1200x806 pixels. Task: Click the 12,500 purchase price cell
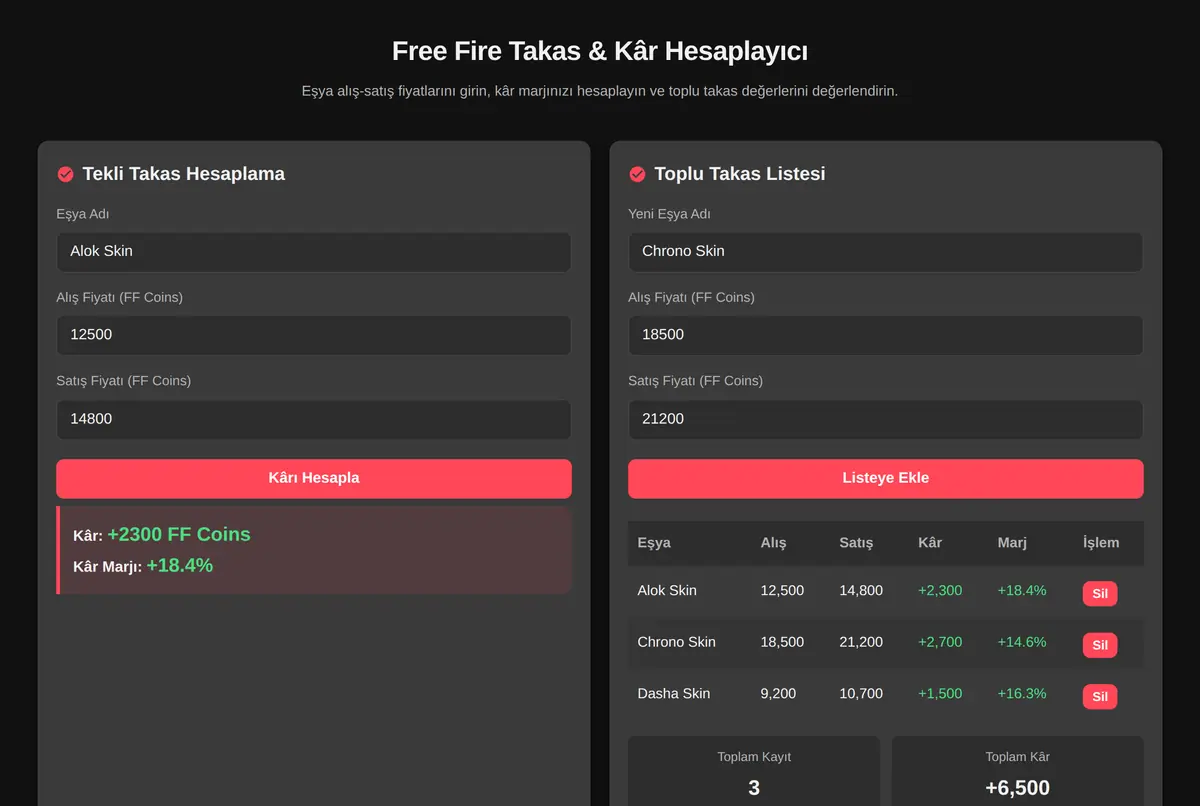[782, 591]
